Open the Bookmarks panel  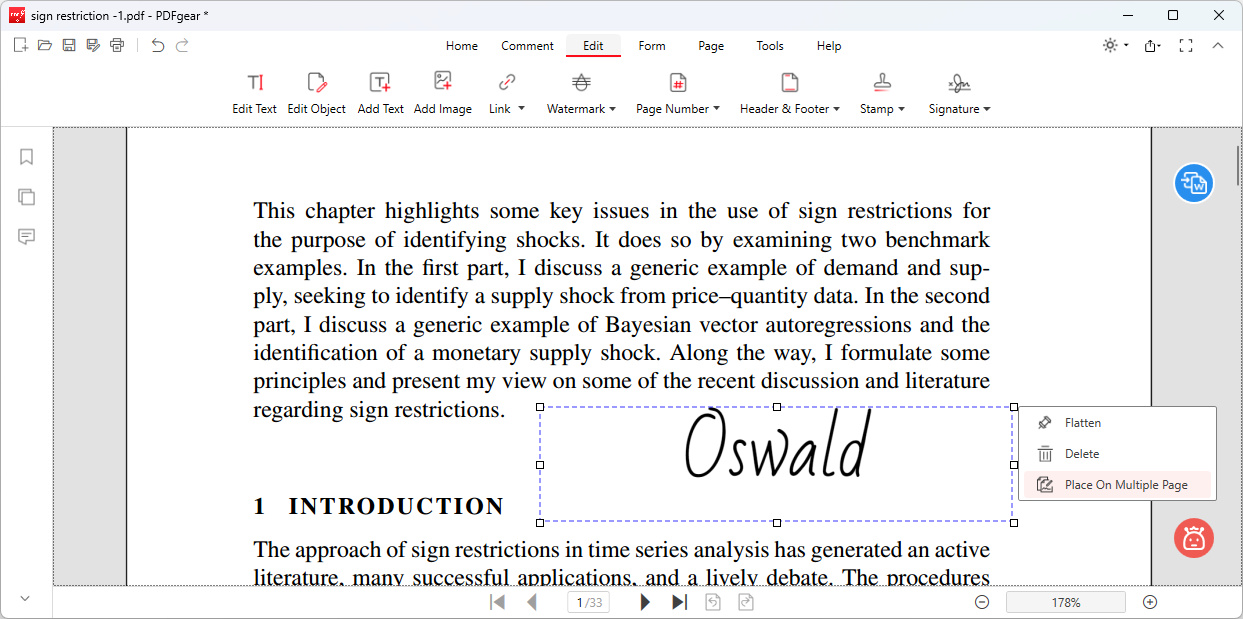click(x=26, y=156)
